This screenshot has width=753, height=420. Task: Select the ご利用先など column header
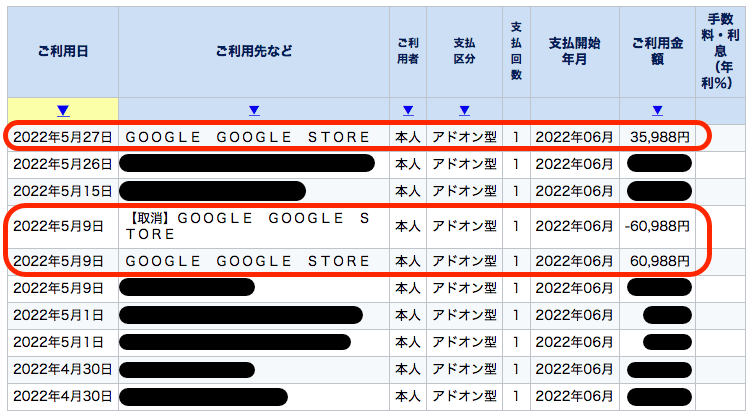(x=253, y=51)
